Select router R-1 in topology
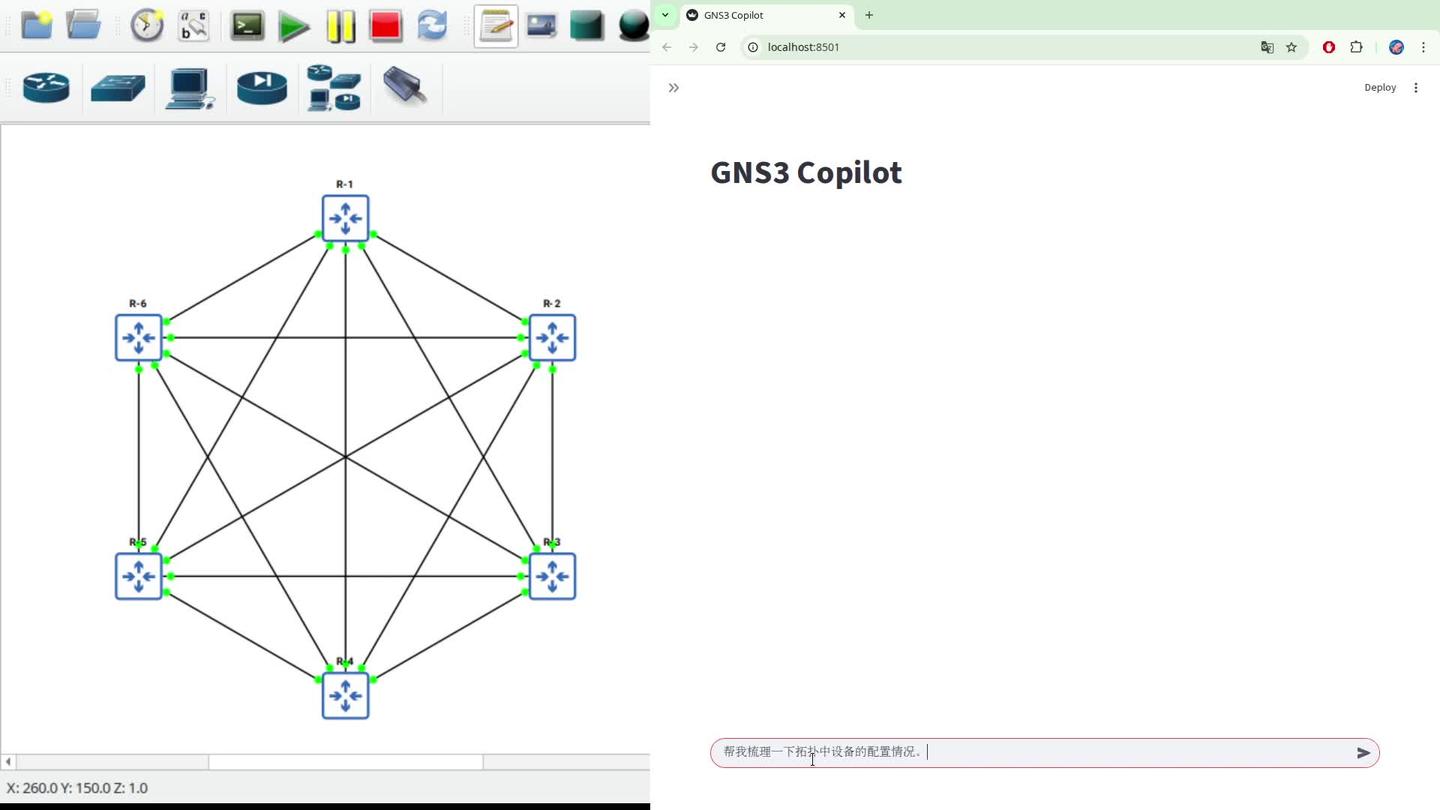 tap(345, 218)
